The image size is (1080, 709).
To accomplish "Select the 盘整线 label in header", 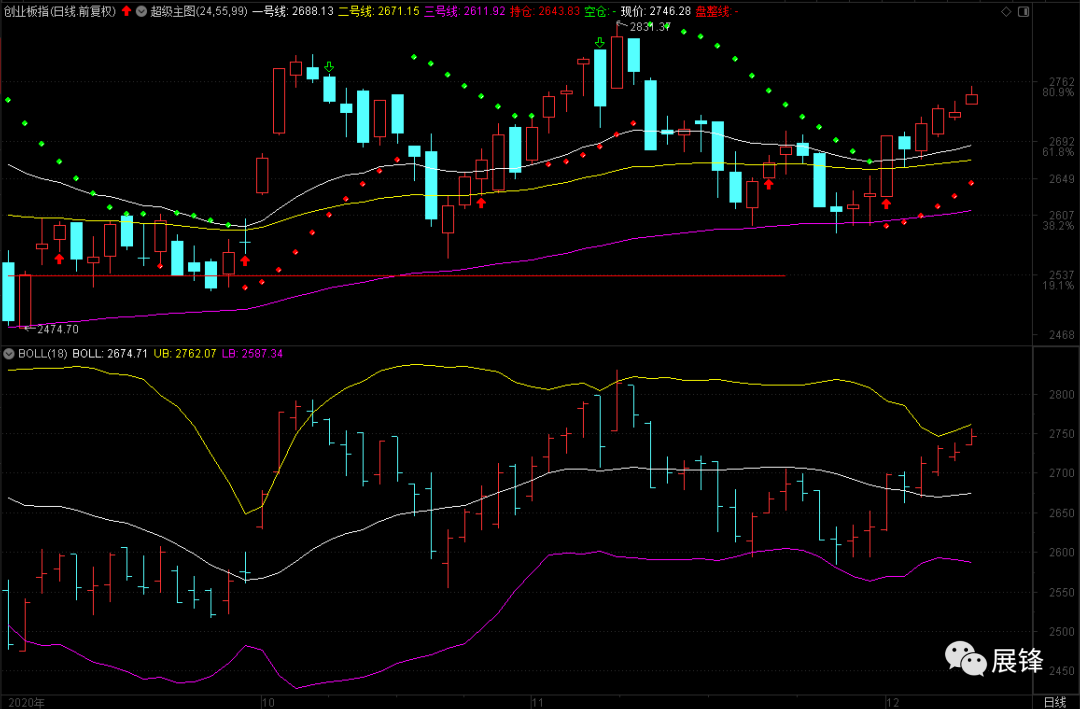I will (716, 11).
